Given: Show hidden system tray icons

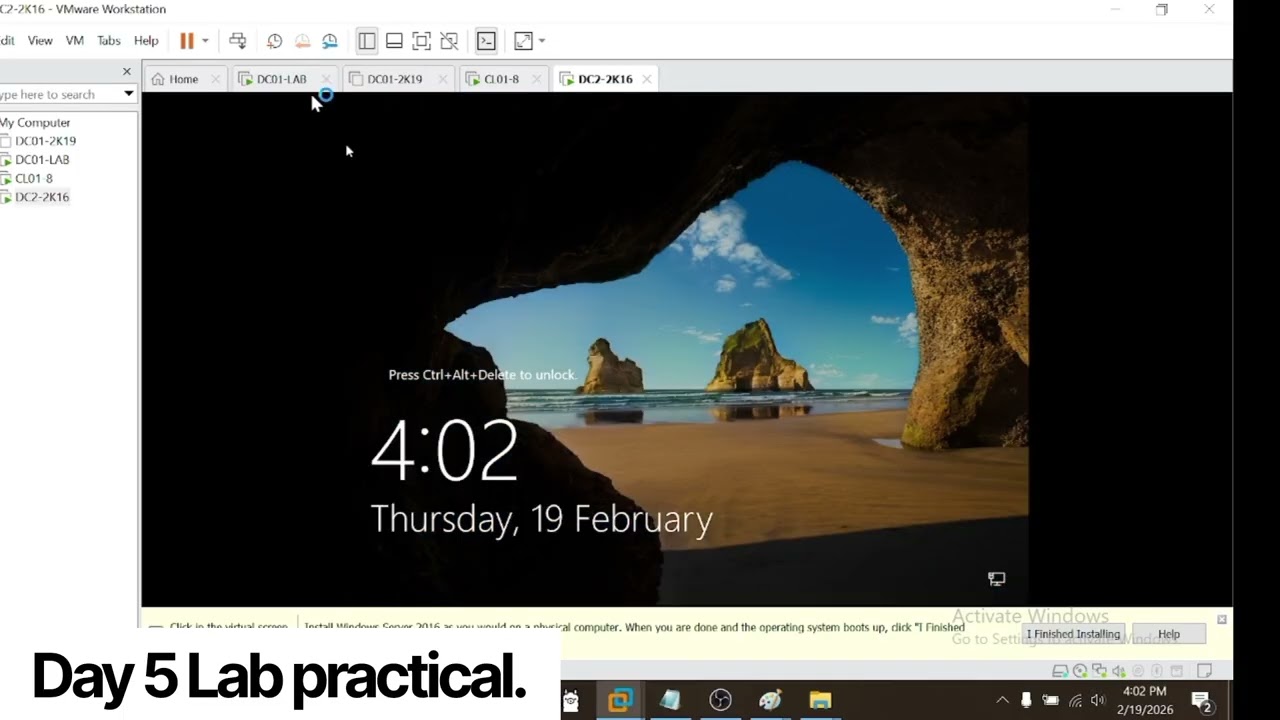Looking at the screenshot, I should coord(1003,700).
